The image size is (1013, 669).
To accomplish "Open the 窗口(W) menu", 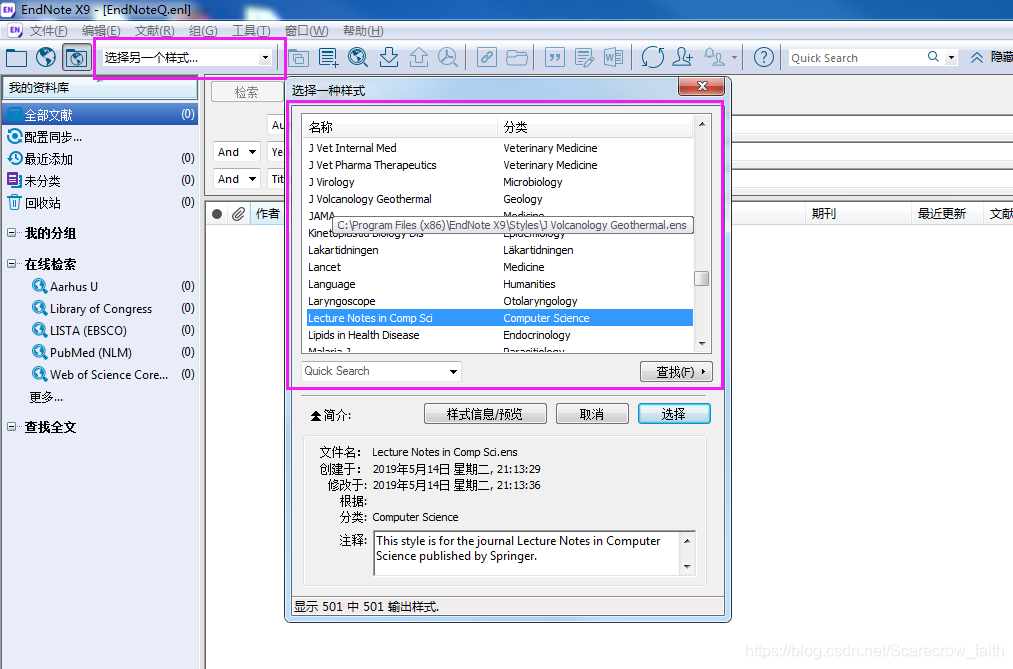I will point(306,31).
